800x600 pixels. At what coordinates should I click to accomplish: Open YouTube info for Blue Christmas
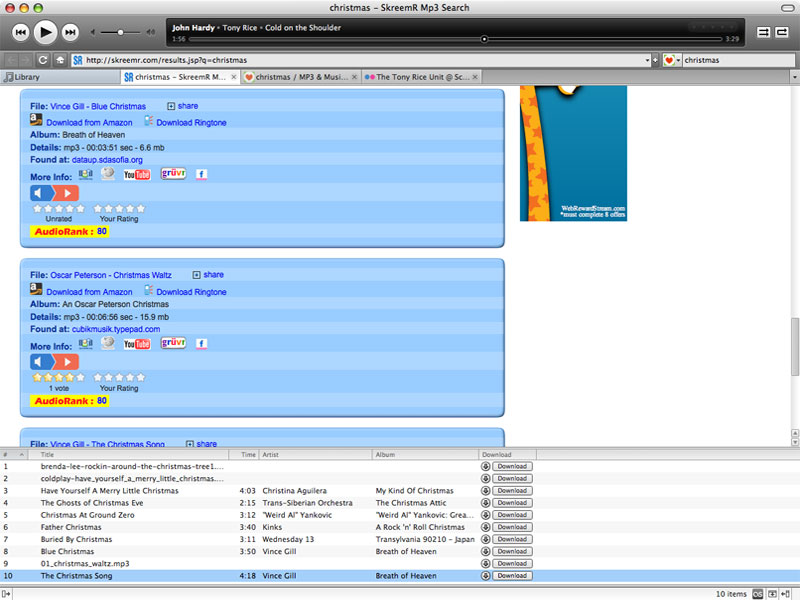(x=137, y=174)
